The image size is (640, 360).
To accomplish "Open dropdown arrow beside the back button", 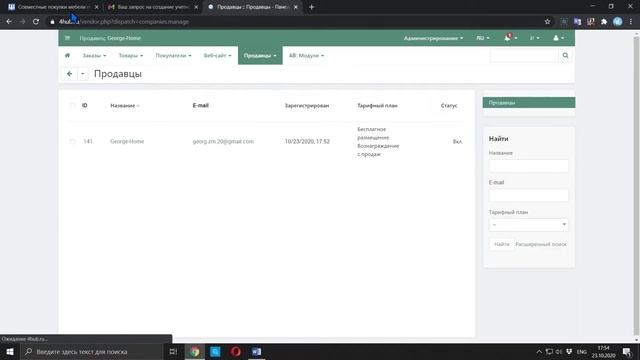I will [x=82, y=74].
